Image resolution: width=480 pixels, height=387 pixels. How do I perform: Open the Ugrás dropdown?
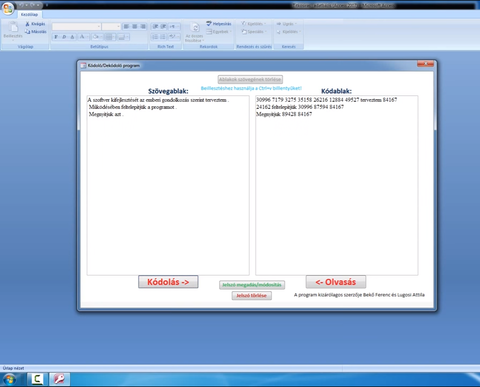pyautogui.click(x=286, y=24)
